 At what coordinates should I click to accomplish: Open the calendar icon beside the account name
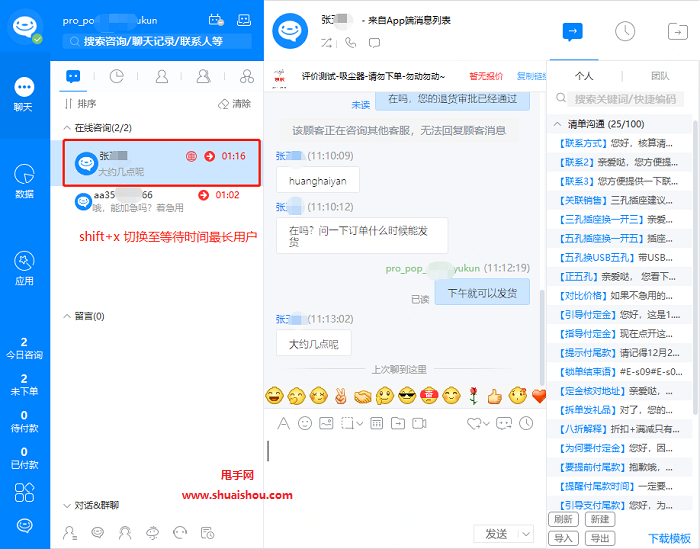coord(216,20)
